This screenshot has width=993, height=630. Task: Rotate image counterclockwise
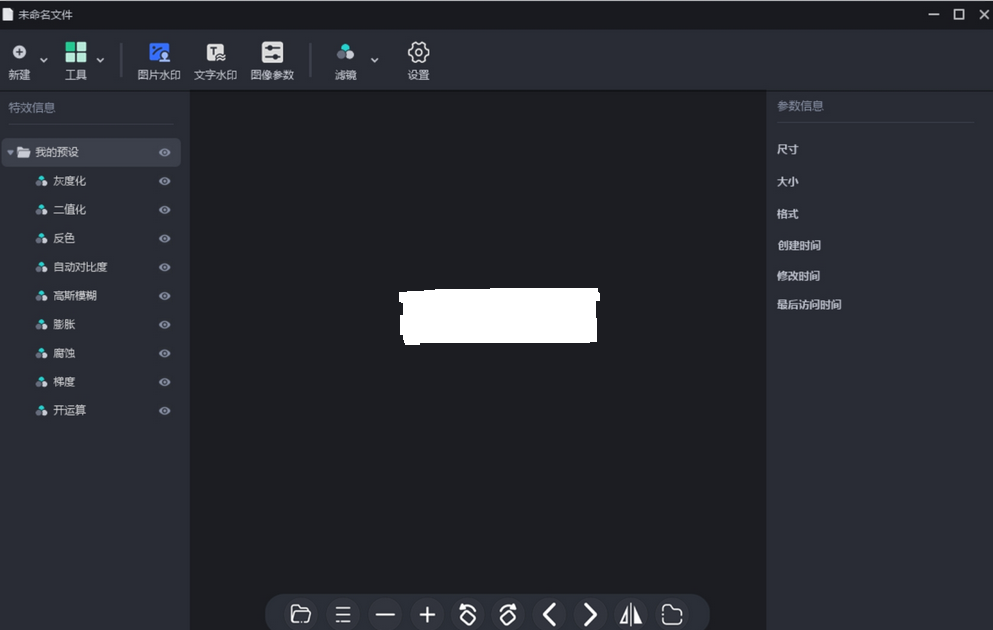pyautogui.click(x=467, y=614)
